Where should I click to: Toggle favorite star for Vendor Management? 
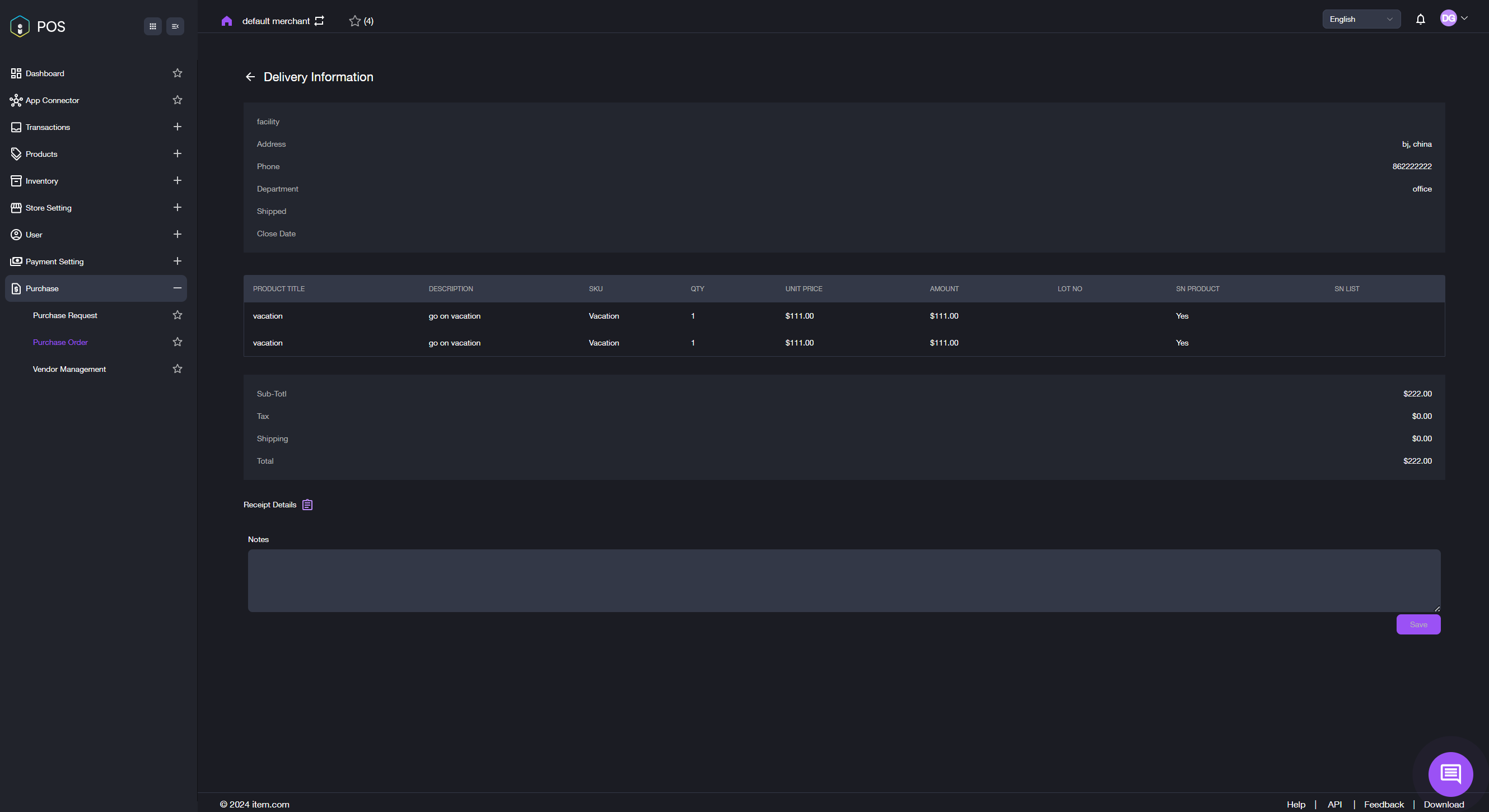[178, 368]
